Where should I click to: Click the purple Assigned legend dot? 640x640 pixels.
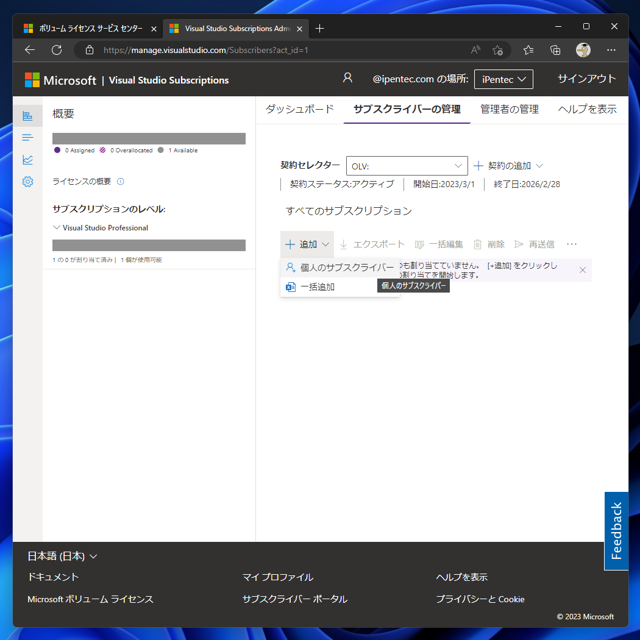pos(57,150)
